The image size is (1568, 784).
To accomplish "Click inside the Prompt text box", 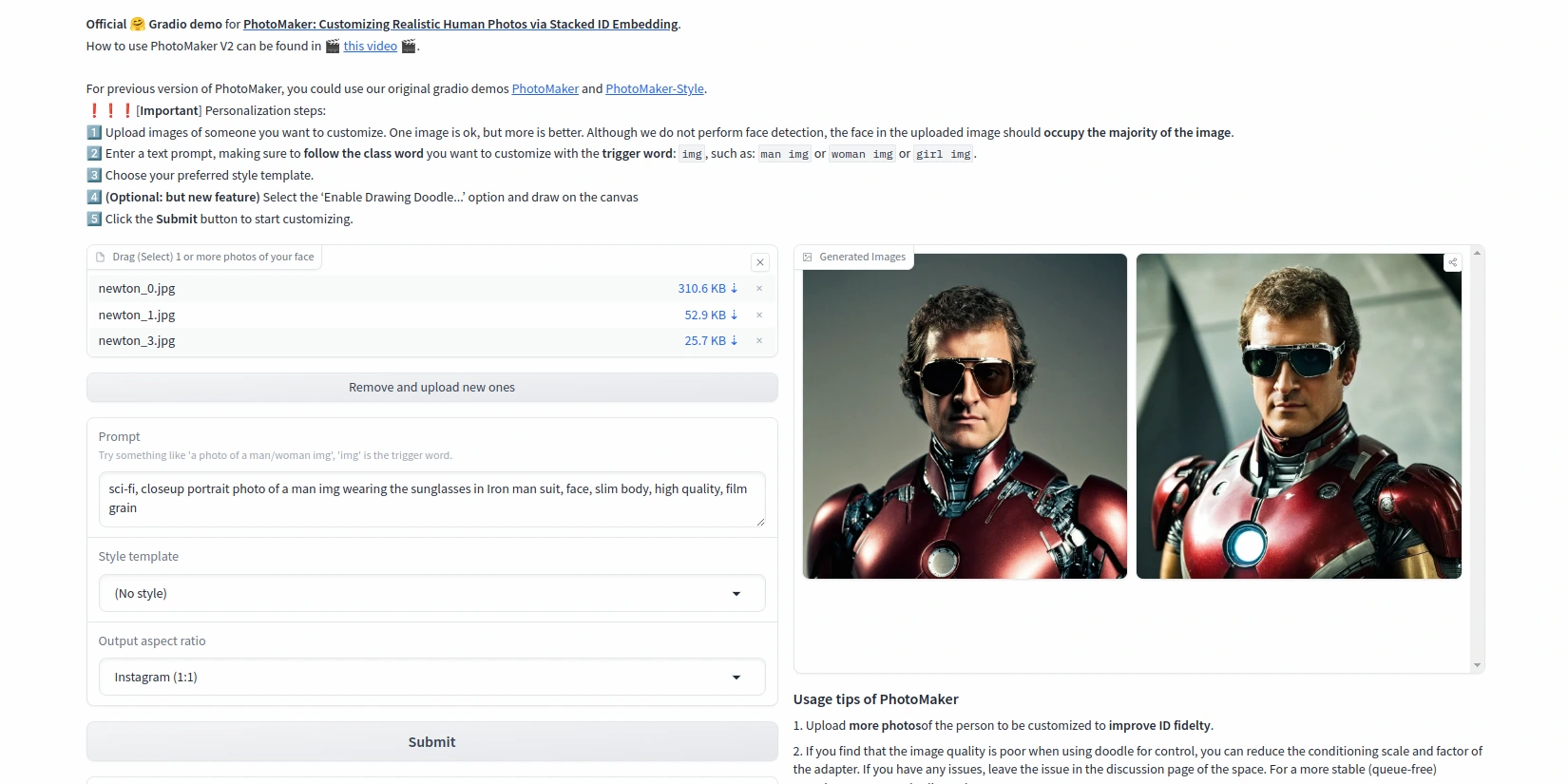I will (x=431, y=499).
